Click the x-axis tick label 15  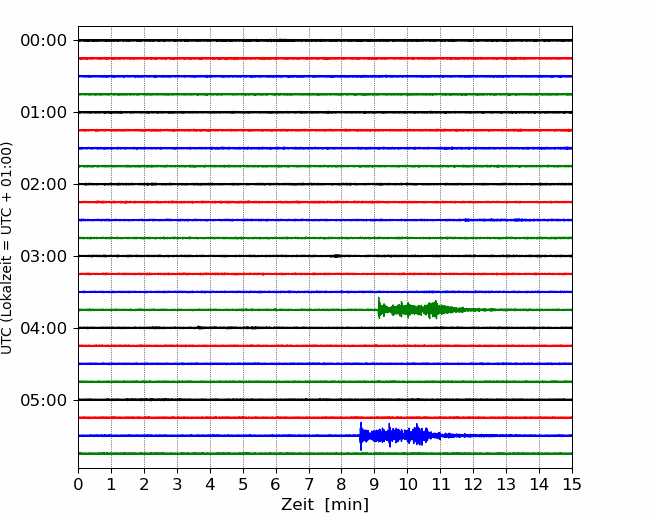pos(572,484)
